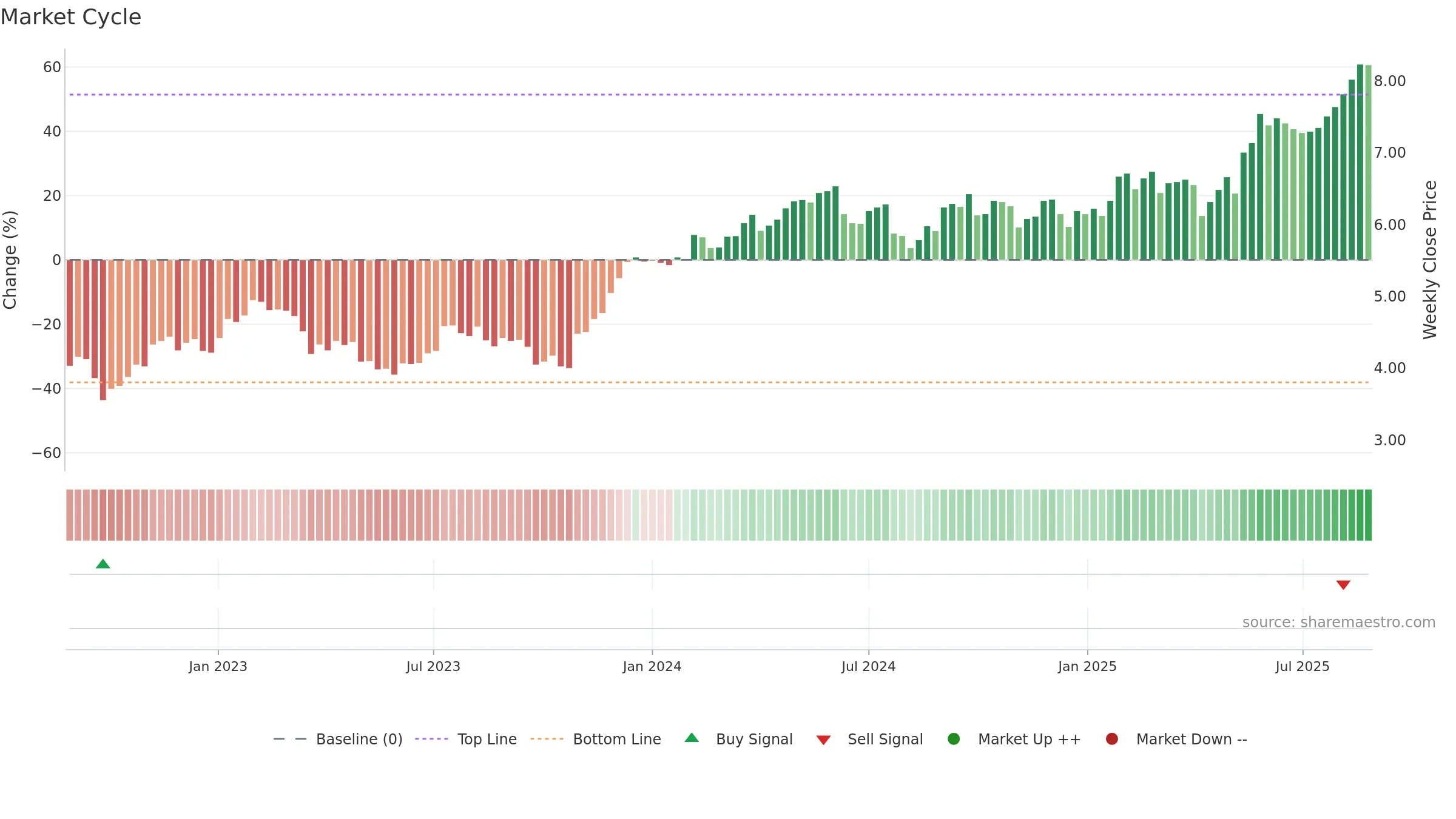This screenshot has width=1456, height=819.
Task: Click the red Sell Signal triangle marker on the timeline
Action: [1343, 585]
